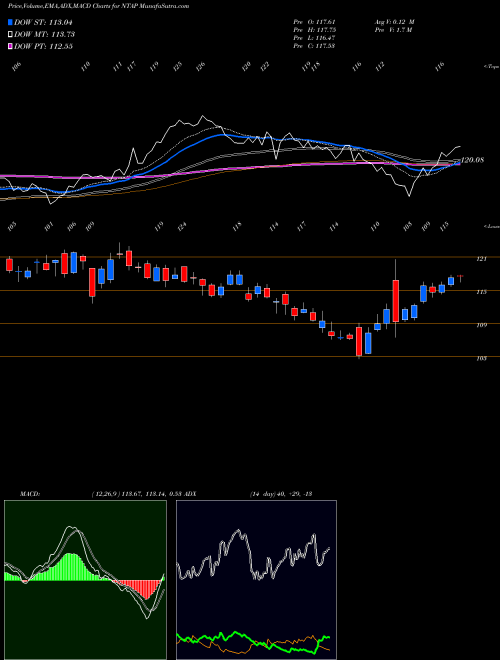Click the MACD histogram chart panel

[85, 580]
